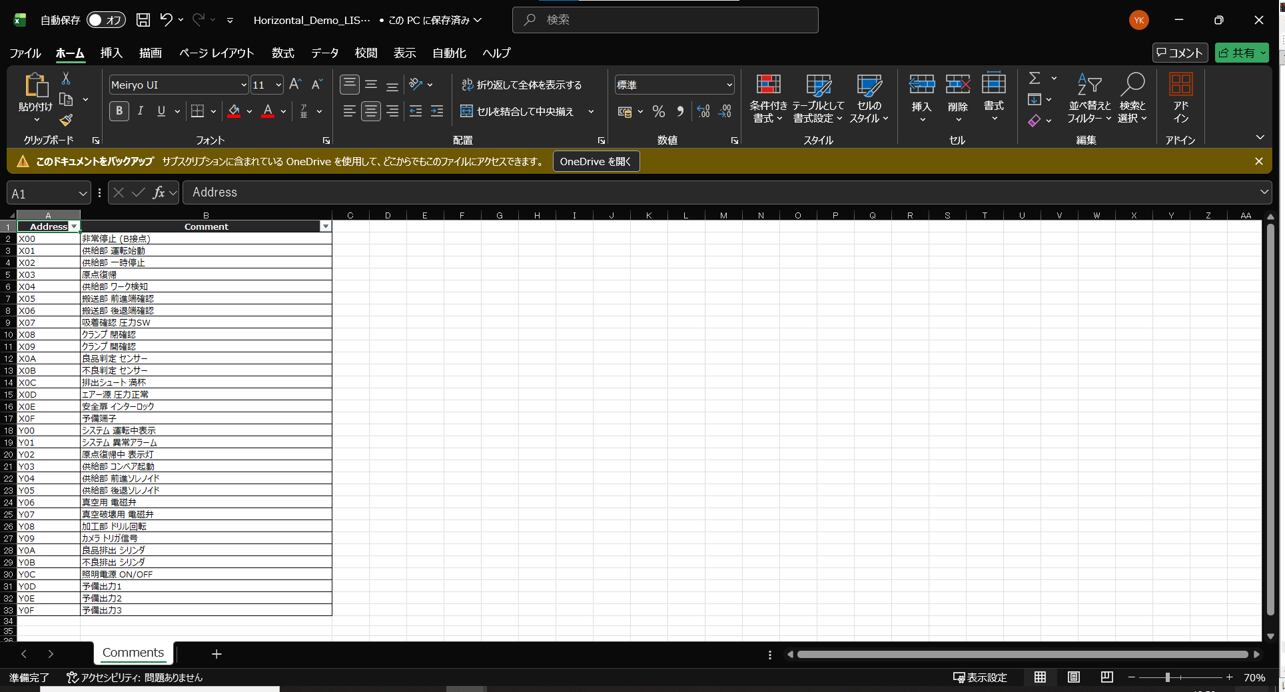This screenshot has width=1285, height=692.
Task: Open the Address column filter dropdown
Action: coord(74,227)
